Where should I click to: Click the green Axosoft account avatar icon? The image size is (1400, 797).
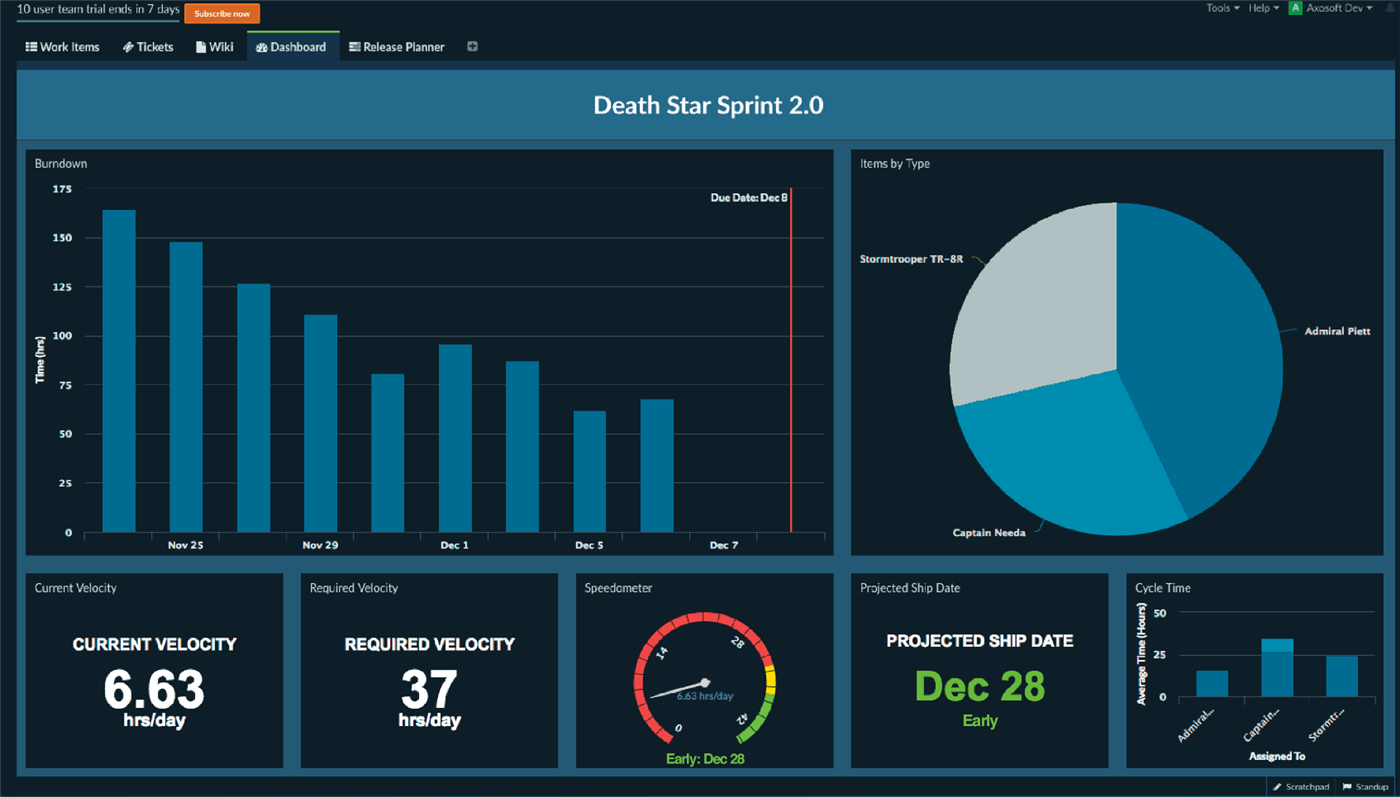(x=1295, y=8)
